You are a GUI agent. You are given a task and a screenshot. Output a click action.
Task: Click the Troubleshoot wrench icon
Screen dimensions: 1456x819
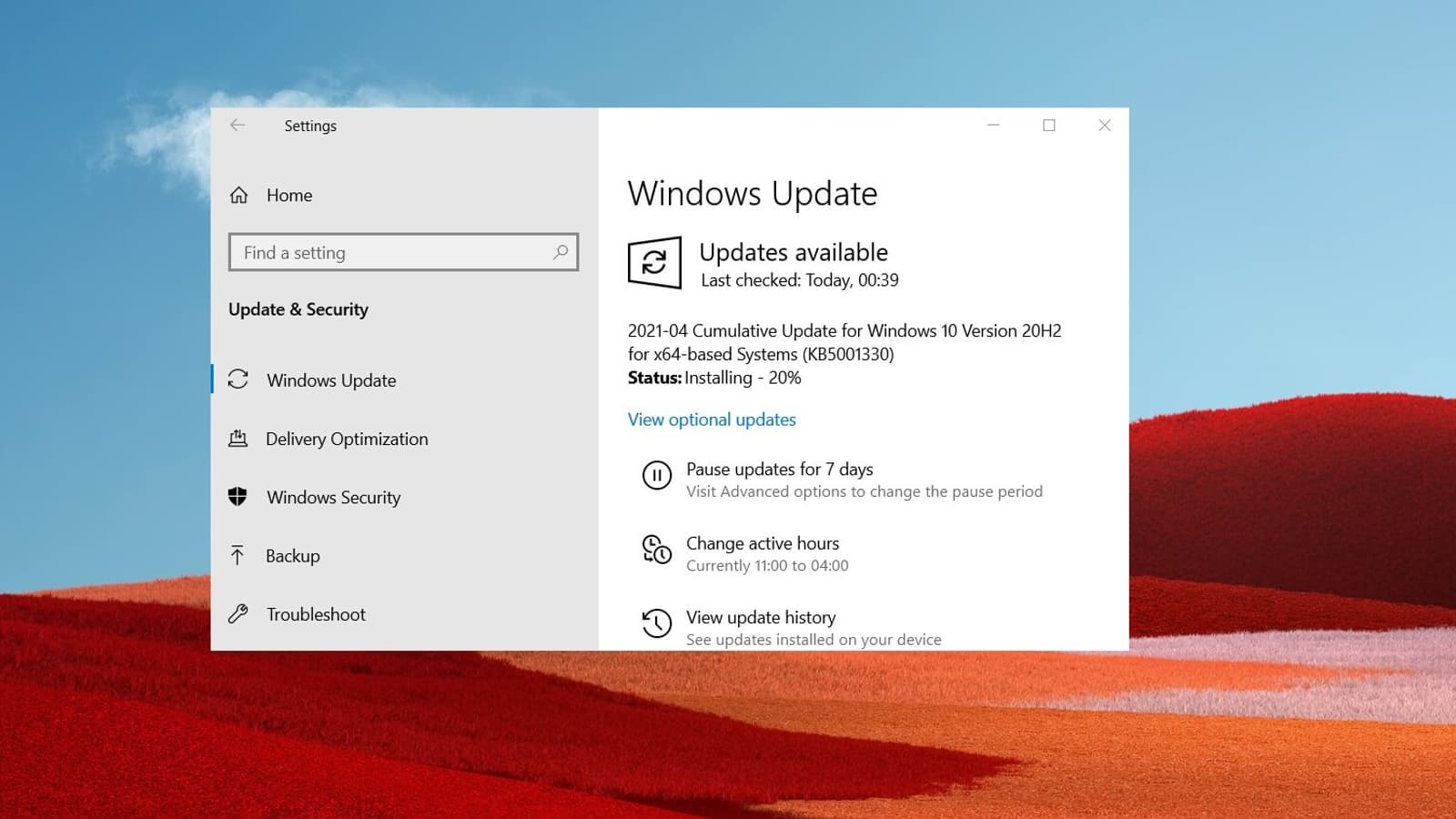(x=238, y=614)
